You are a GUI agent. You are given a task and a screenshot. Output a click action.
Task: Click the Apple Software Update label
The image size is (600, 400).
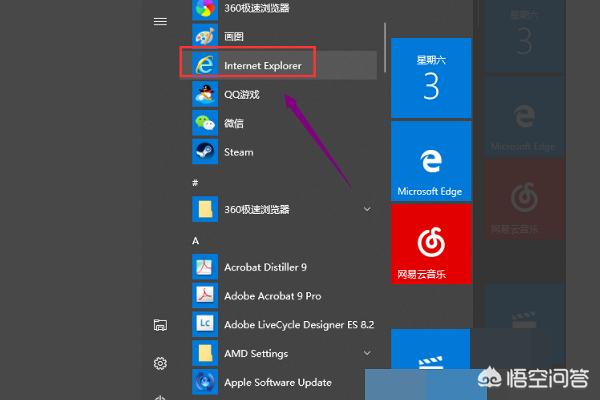tap(278, 382)
